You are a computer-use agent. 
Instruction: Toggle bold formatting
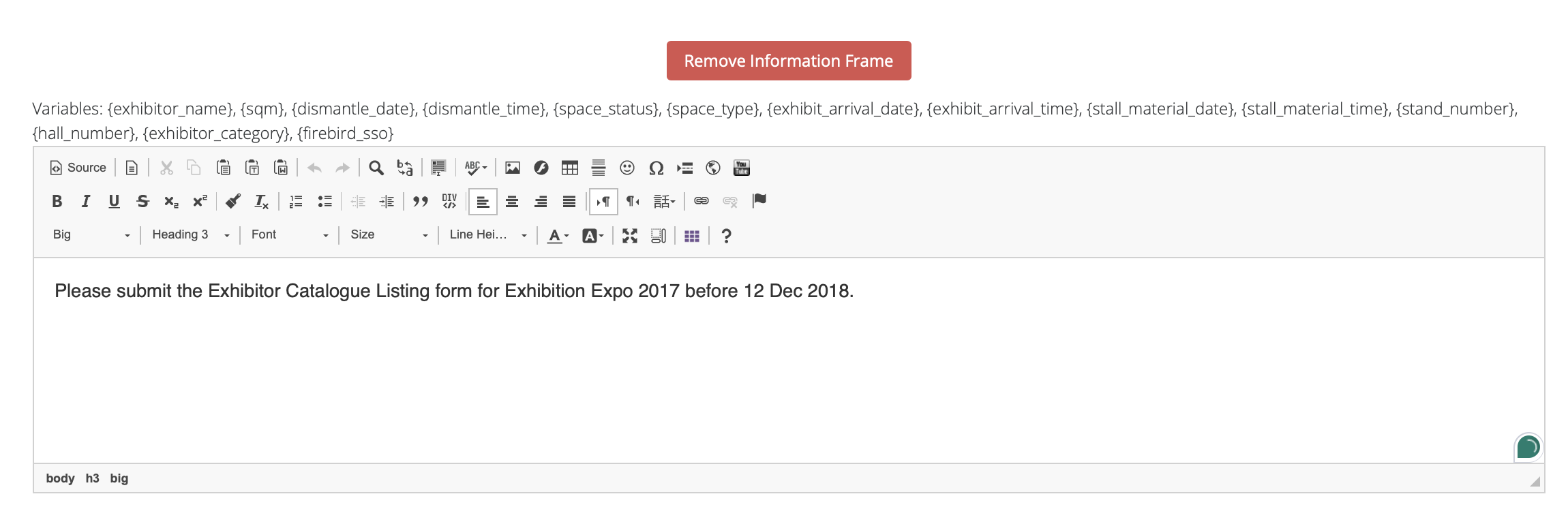pos(57,201)
